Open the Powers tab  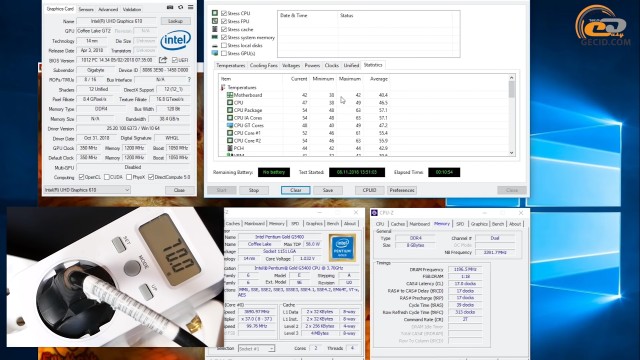tap(312, 65)
